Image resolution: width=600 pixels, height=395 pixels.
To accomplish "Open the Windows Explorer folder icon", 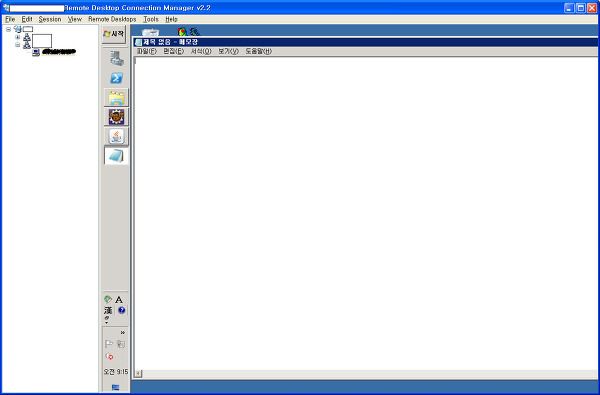I will (116, 98).
